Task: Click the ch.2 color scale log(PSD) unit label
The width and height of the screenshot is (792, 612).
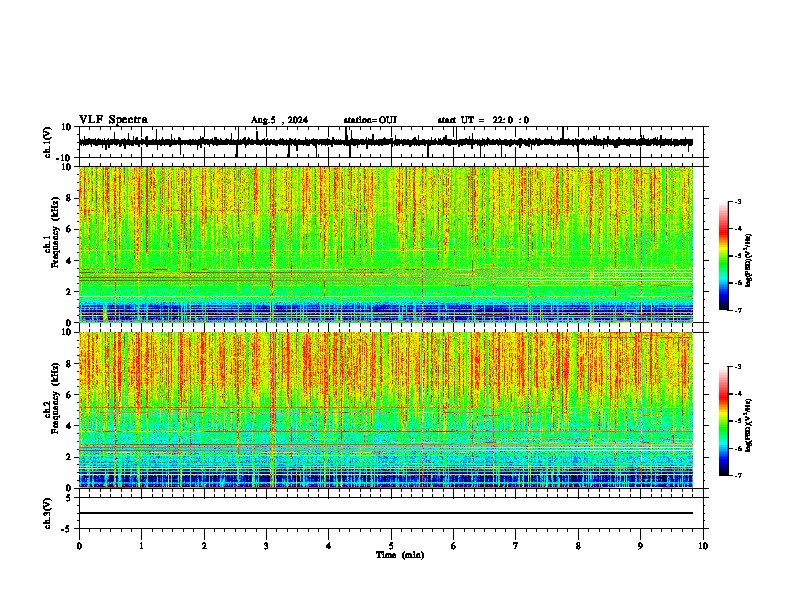Action: tap(748, 426)
